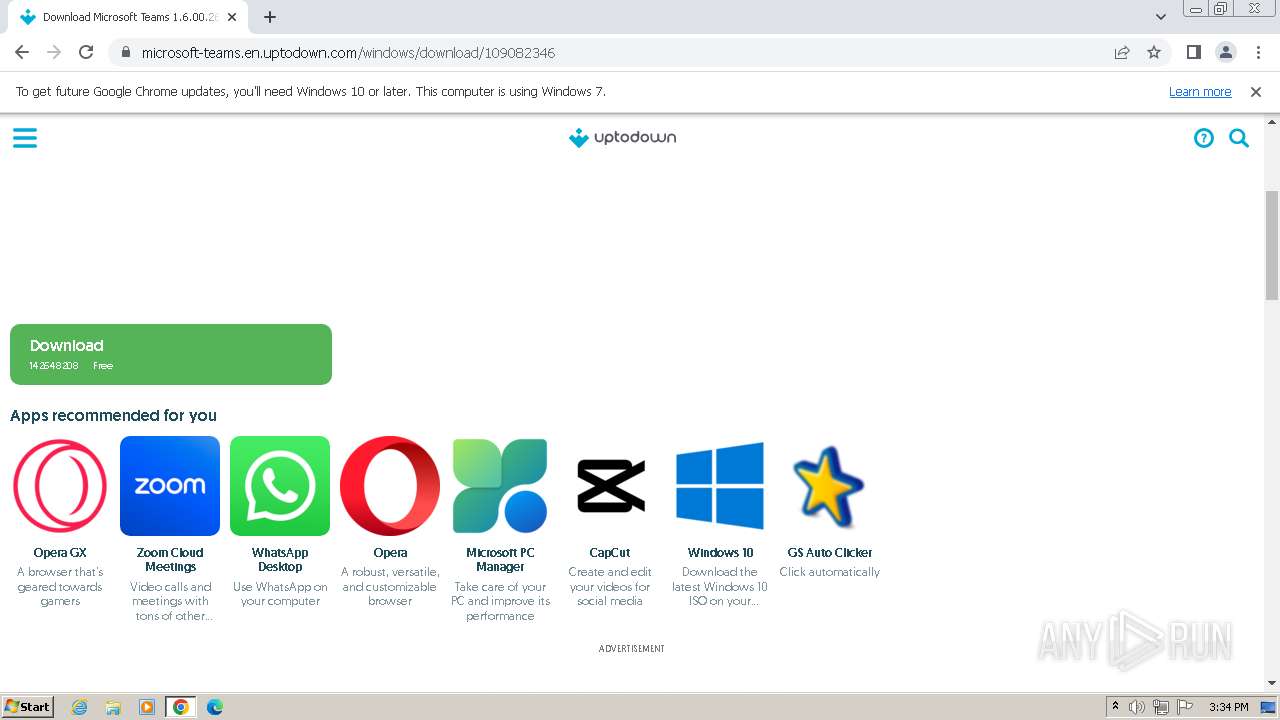This screenshot has height=720, width=1280.
Task: Open the Uptodown search icon
Action: (1239, 138)
